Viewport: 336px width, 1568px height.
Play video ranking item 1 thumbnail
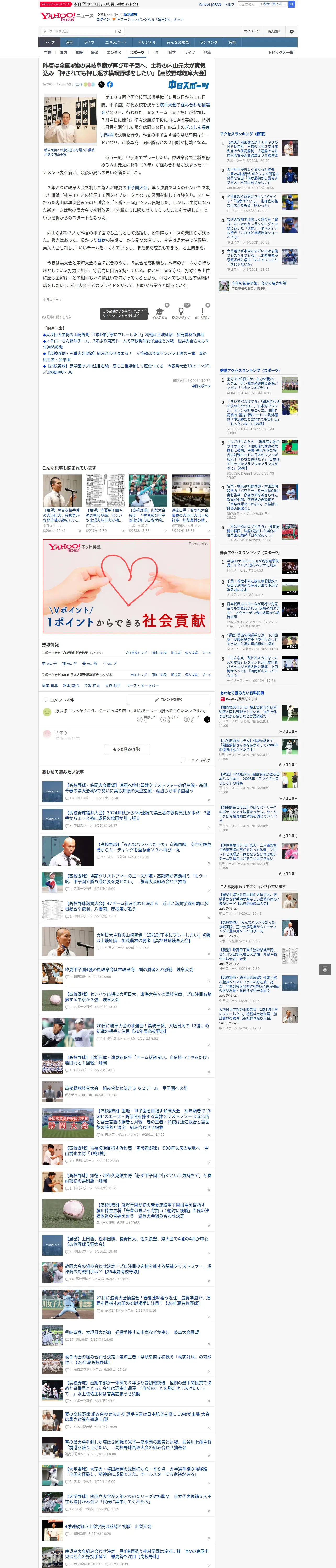tap(290, 566)
